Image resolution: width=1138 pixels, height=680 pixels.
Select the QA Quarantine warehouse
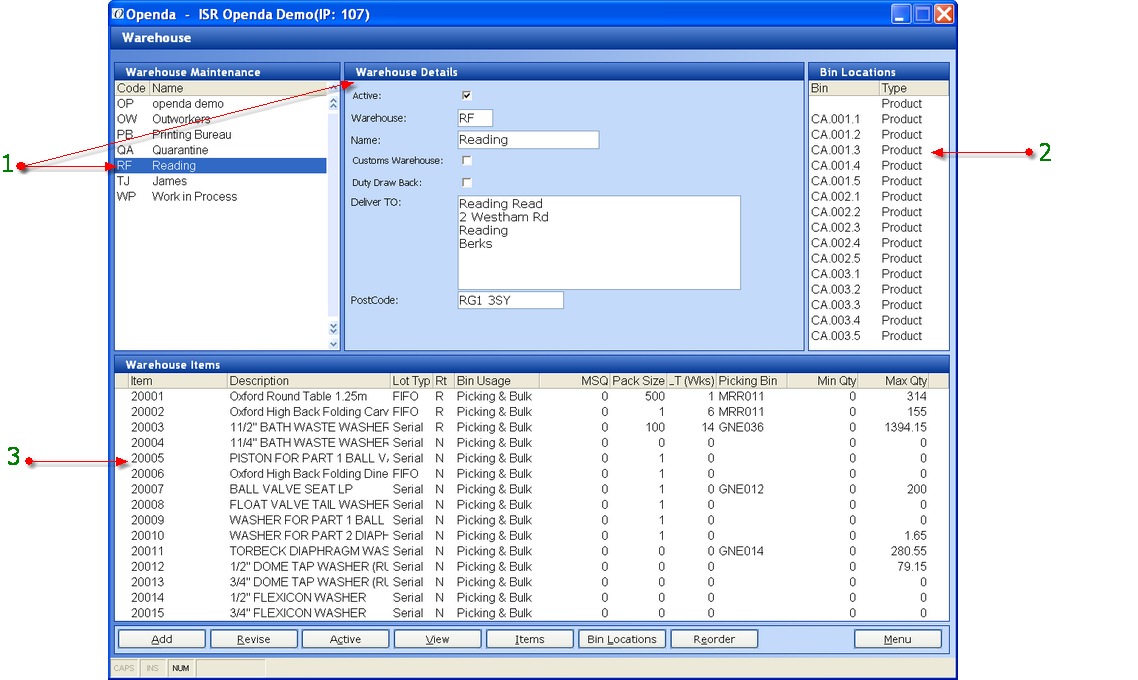(221, 150)
